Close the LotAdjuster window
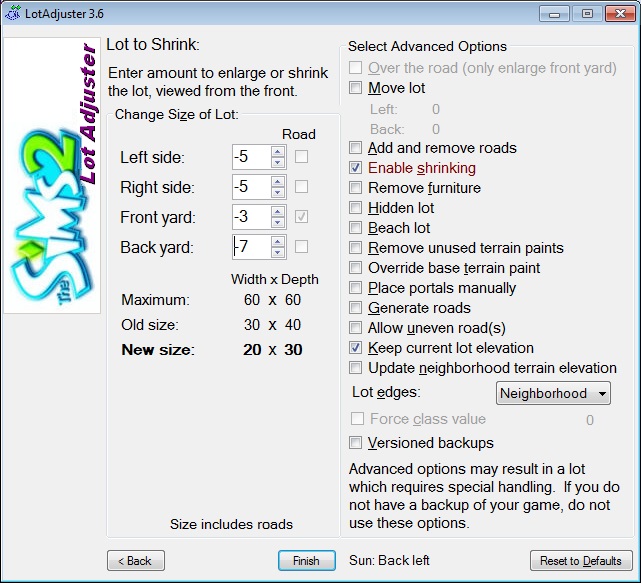Image resolution: width=641 pixels, height=583 pixels. 620,14
